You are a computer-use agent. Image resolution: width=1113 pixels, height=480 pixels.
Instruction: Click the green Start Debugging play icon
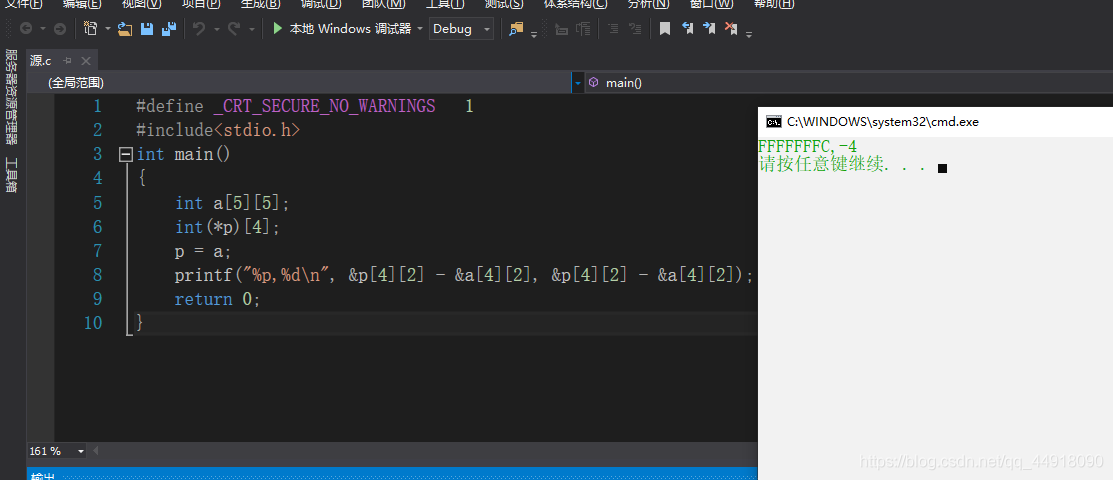(x=278, y=29)
